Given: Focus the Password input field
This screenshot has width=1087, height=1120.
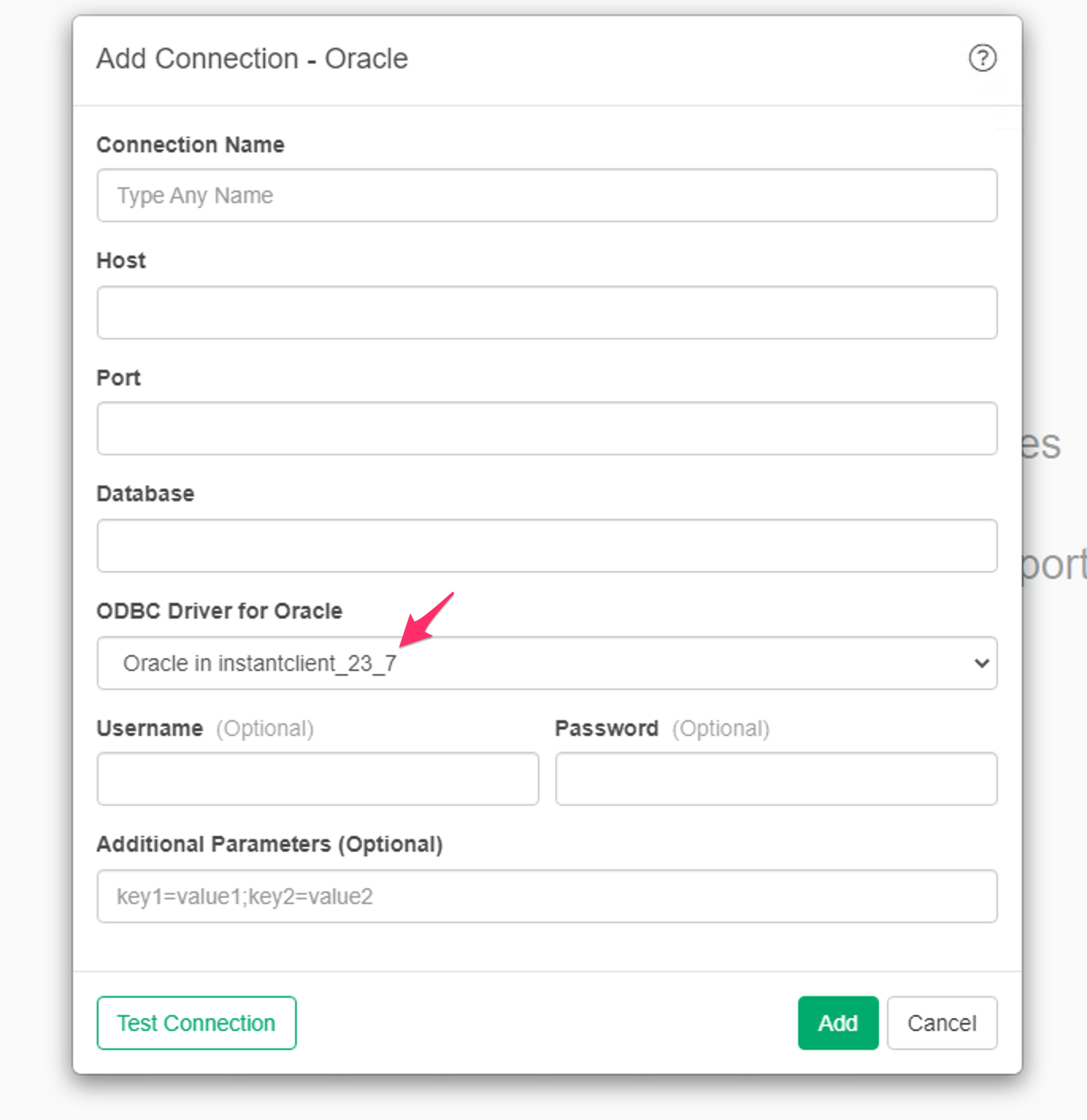Looking at the screenshot, I should (776, 779).
